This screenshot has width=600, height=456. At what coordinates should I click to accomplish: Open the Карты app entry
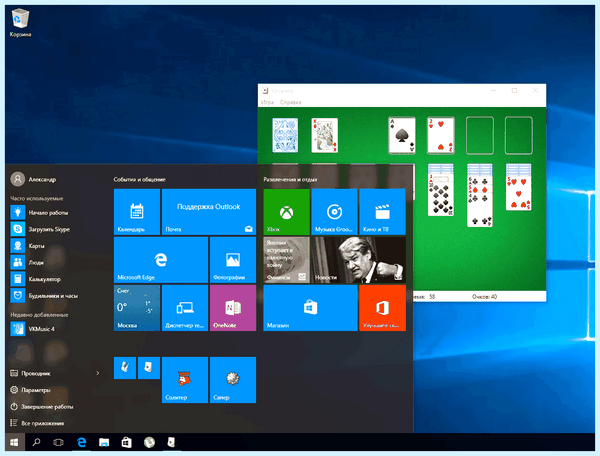tap(28, 246)
